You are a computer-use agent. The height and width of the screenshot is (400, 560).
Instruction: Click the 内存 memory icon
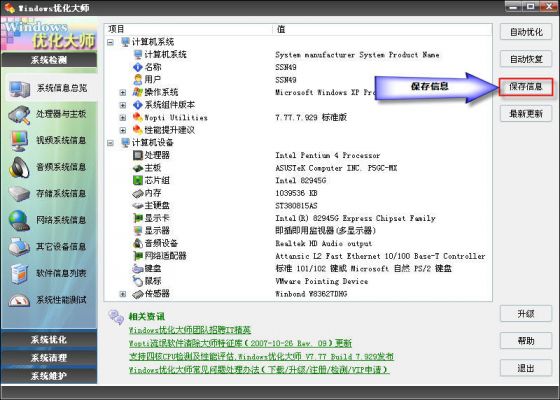(138, 193)
